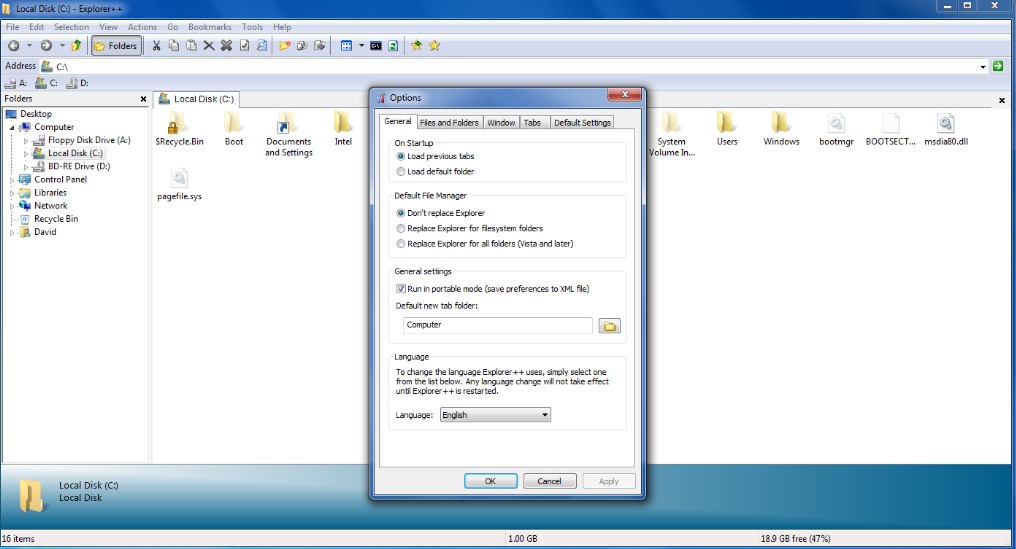Open the Language dropdown showing English

[x=495, y=415]
